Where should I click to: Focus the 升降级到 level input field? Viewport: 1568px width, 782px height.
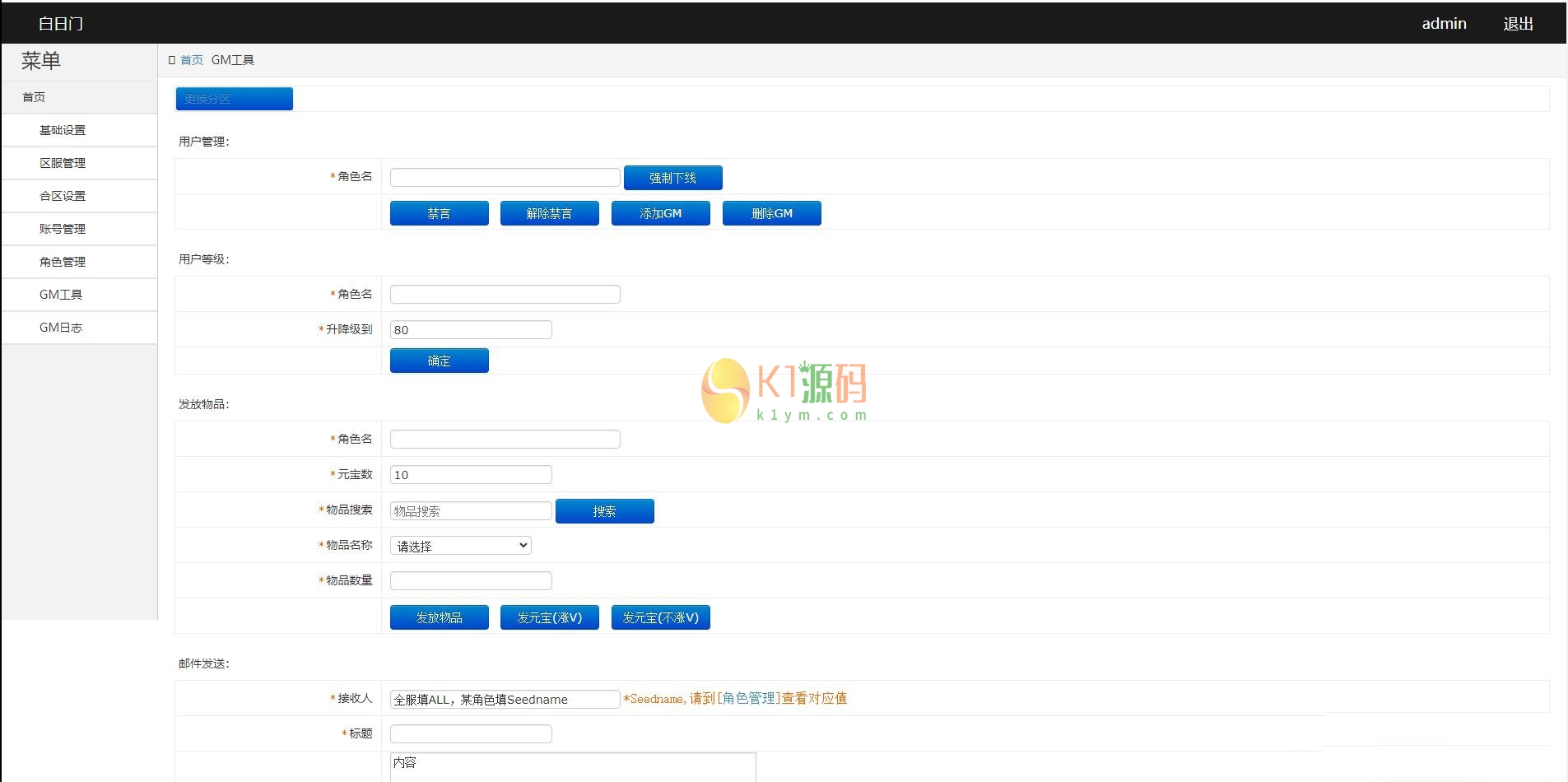pyautogui.click(x=470, y=330)
